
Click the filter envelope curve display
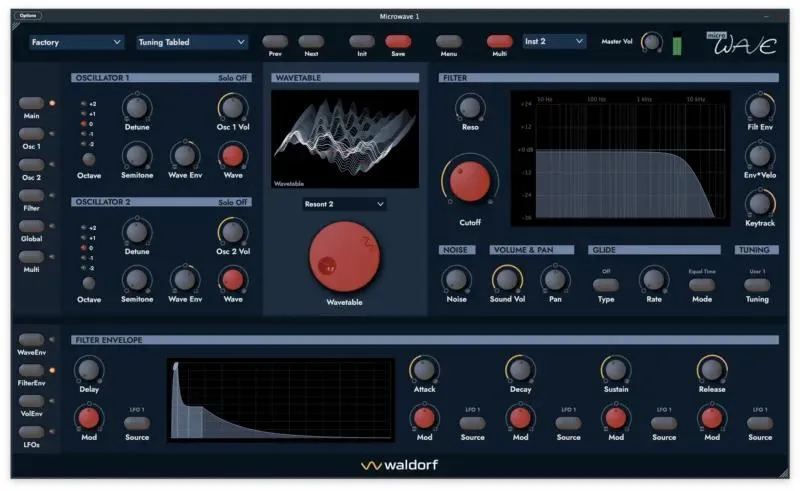click(x=281, y=400)
